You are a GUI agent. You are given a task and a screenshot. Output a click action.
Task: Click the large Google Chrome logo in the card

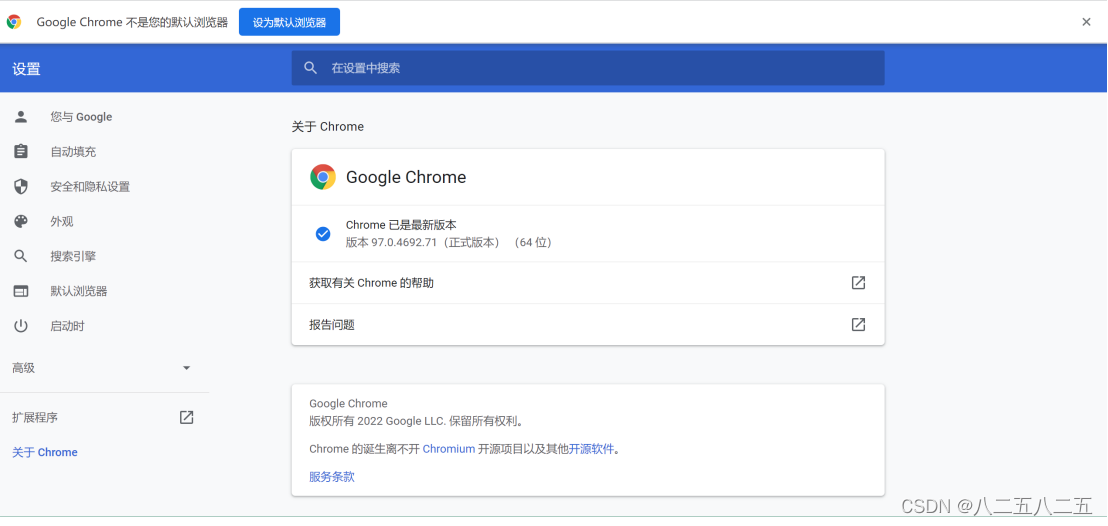[x=323, y=177]
